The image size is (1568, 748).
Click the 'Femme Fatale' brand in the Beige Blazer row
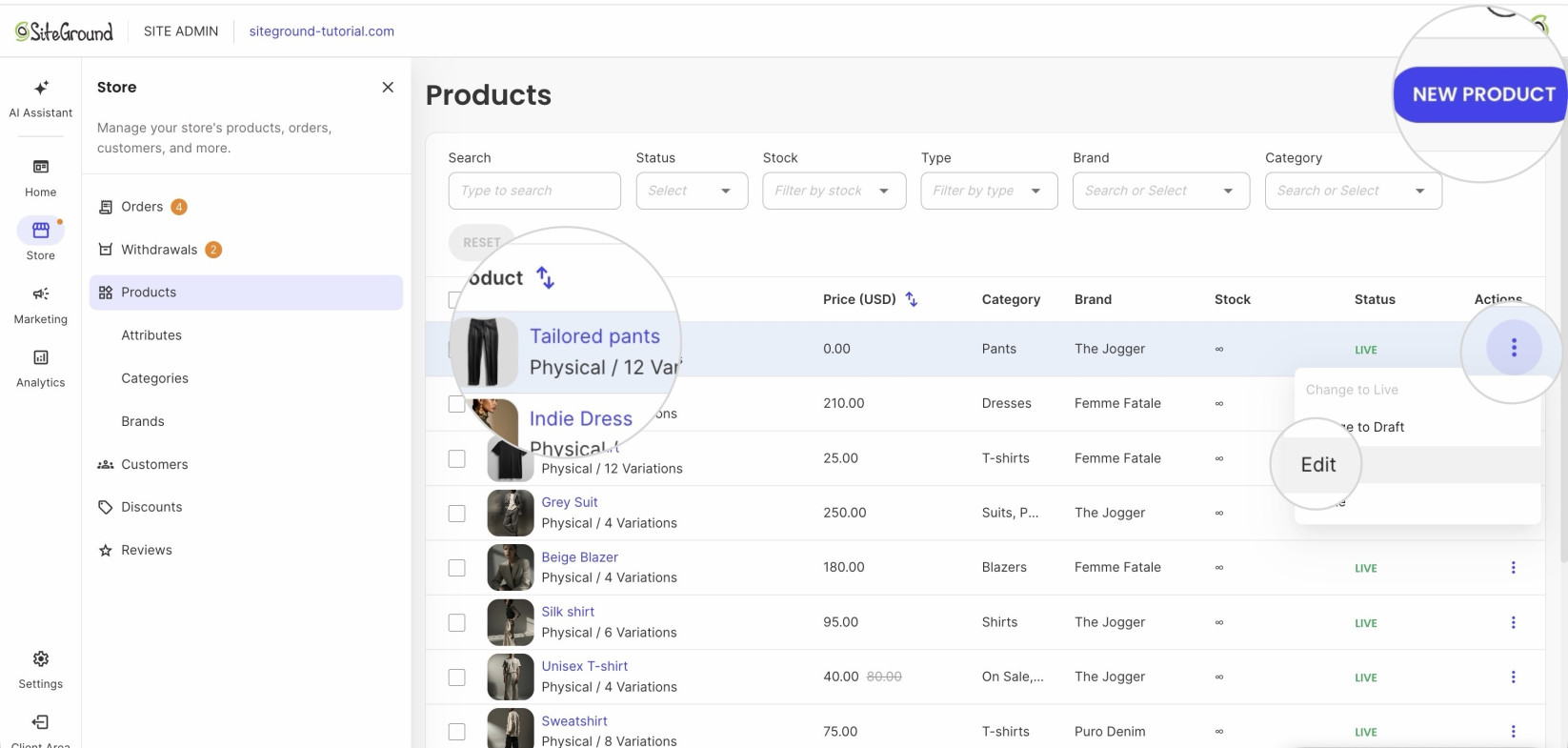[1117, 567]
